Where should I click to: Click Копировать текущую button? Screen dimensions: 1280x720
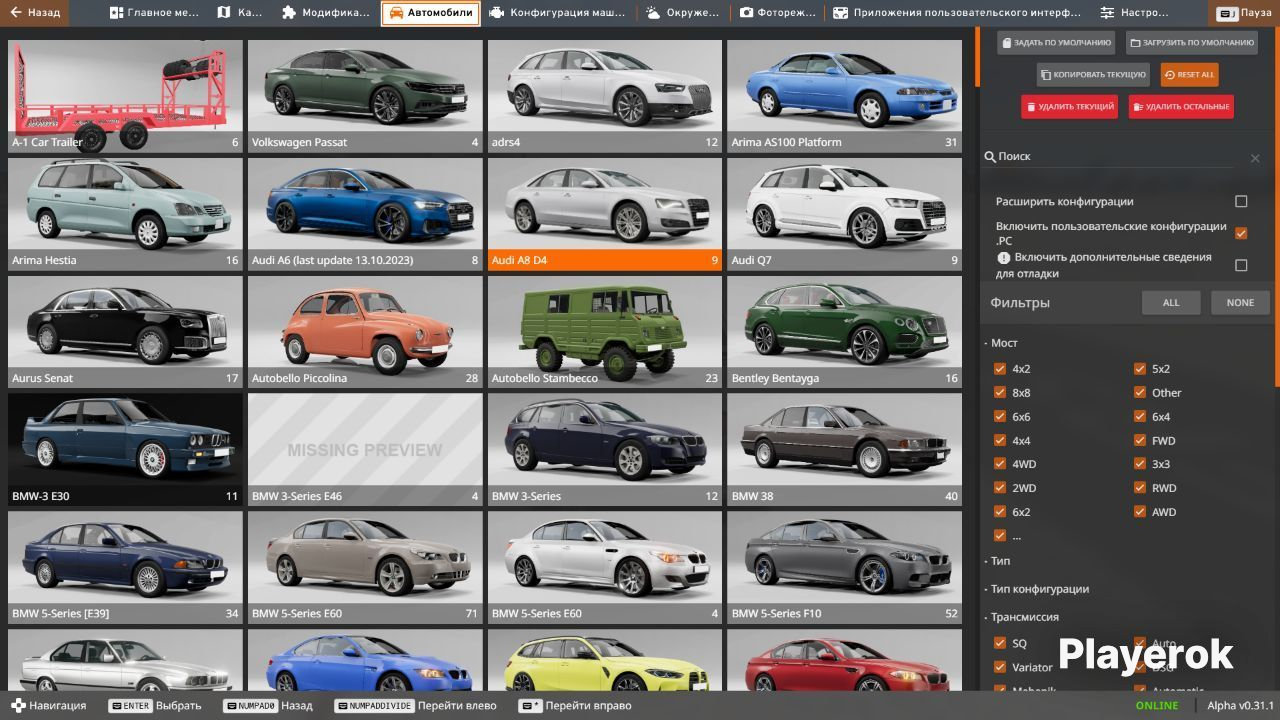1093,75
